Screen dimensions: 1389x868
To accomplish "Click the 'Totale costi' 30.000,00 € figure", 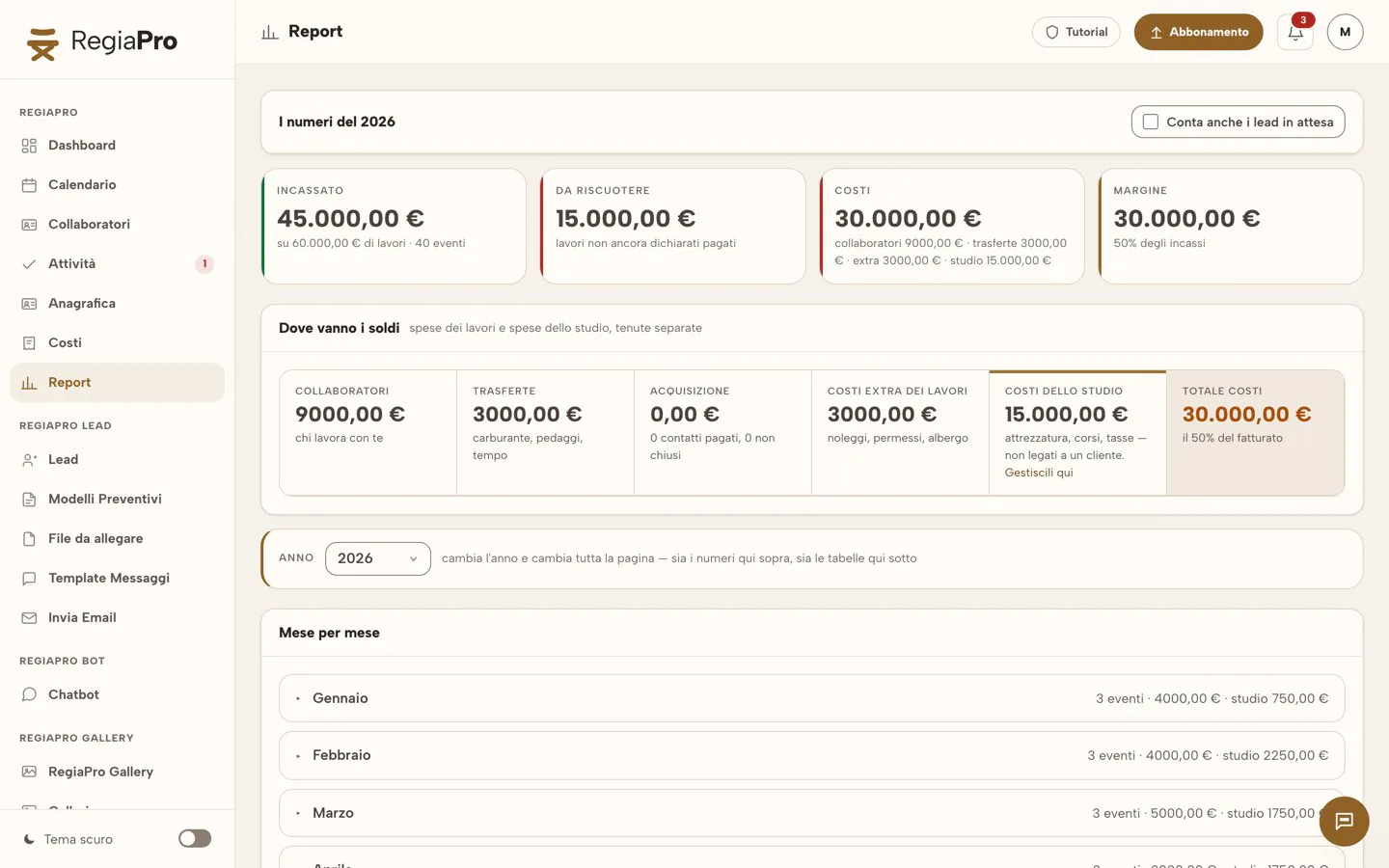I will (1246, 415).
